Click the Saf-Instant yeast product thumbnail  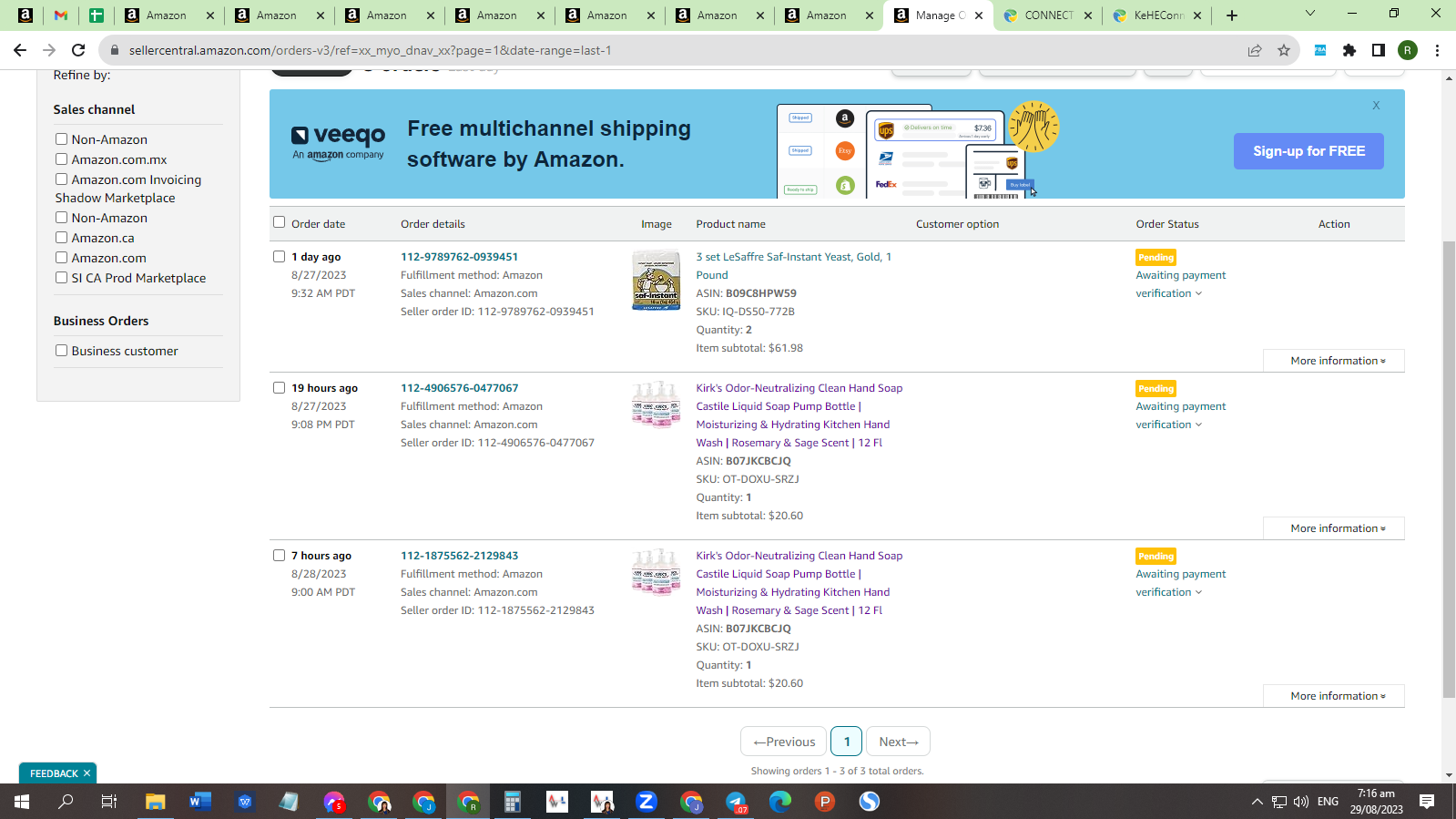(x=656, y=281)
